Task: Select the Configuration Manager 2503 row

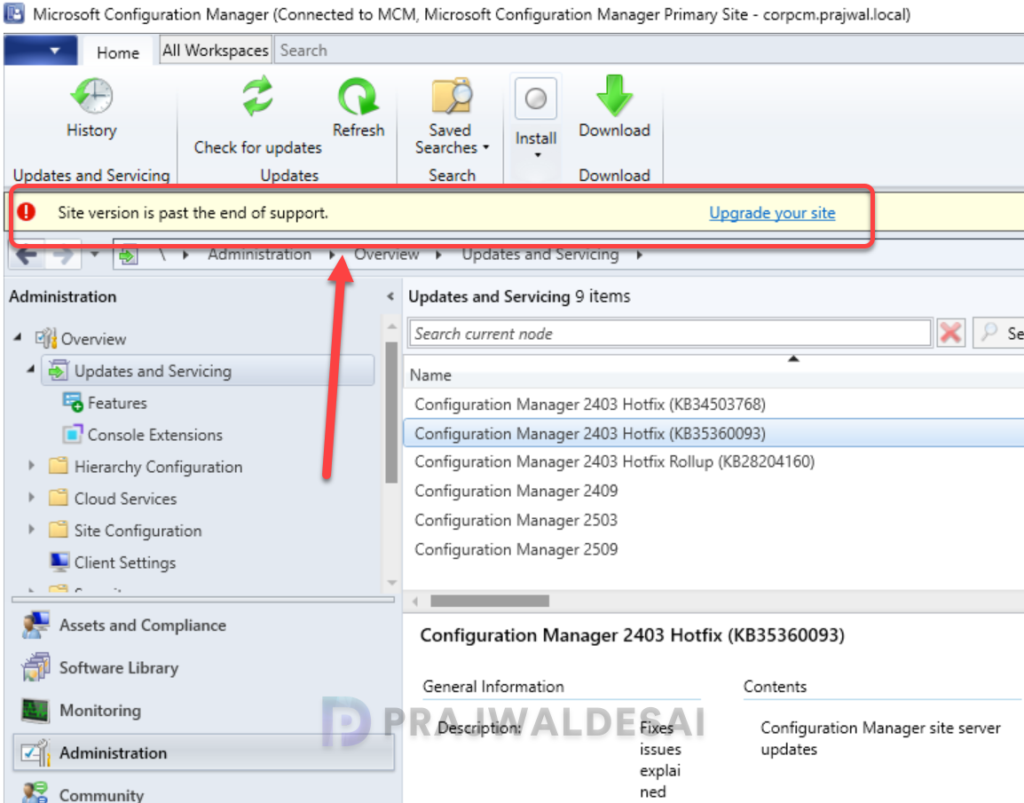Action: coord(516,520)
